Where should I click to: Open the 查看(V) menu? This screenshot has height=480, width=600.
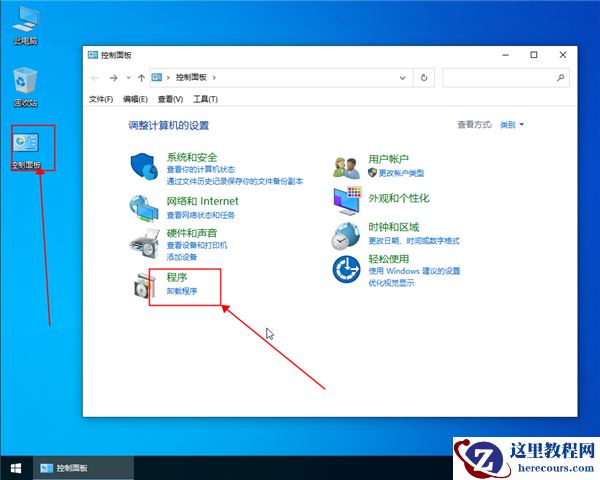tap(170, 99)
